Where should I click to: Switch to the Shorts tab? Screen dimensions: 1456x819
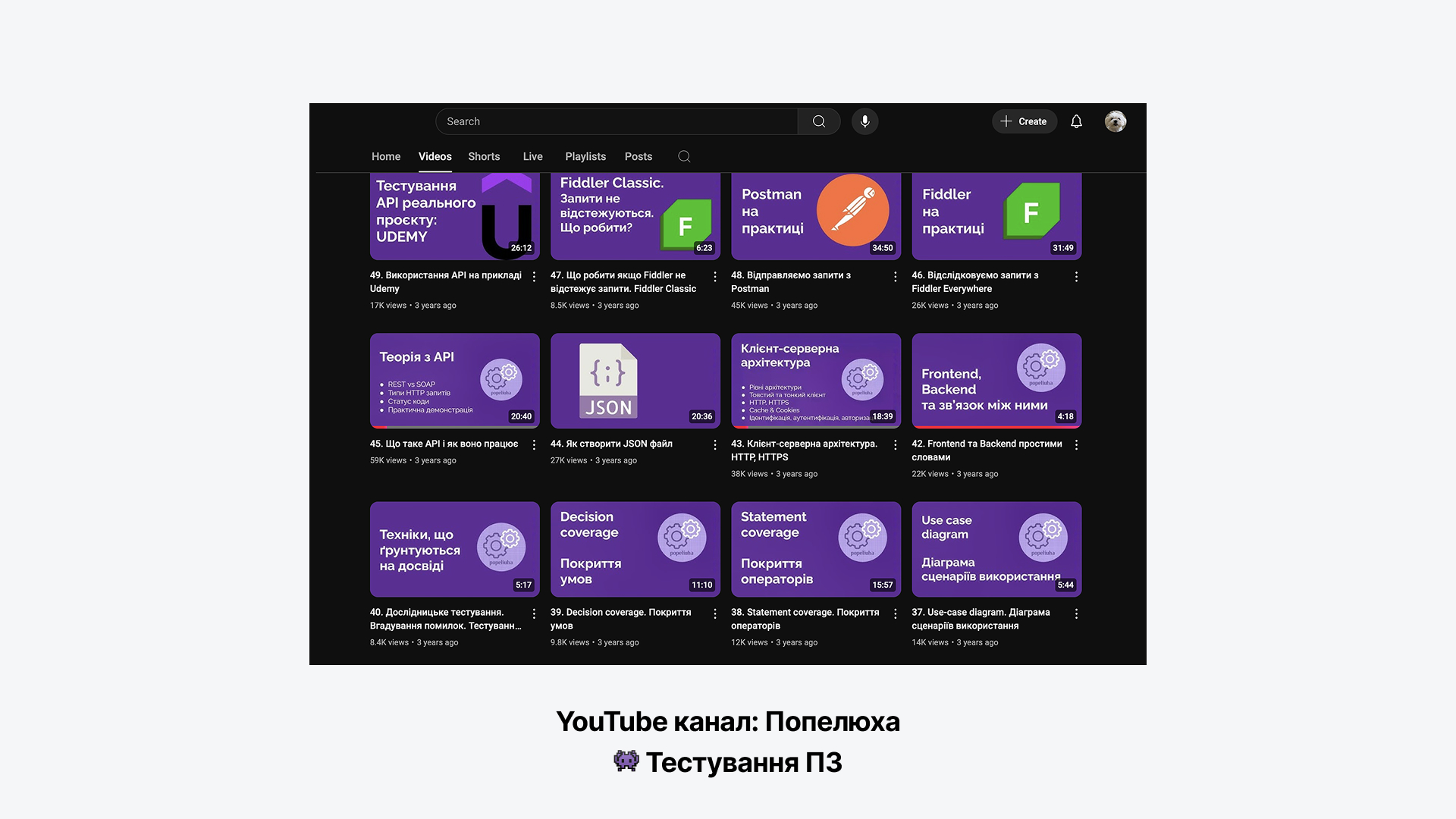484,156
